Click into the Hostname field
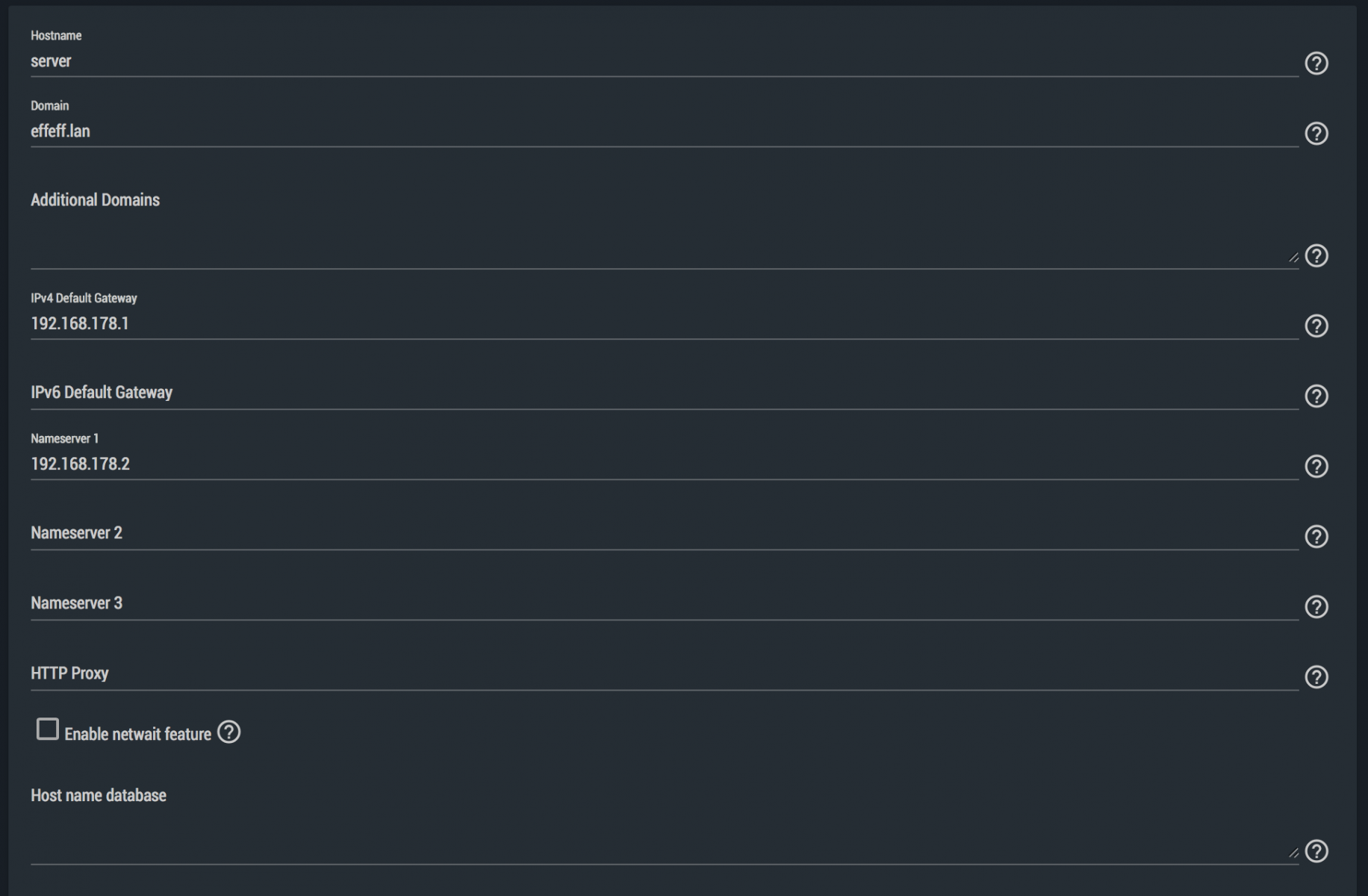Image resolution: width=1368 pixels, height=896 pixels. (x=657, y=62)
